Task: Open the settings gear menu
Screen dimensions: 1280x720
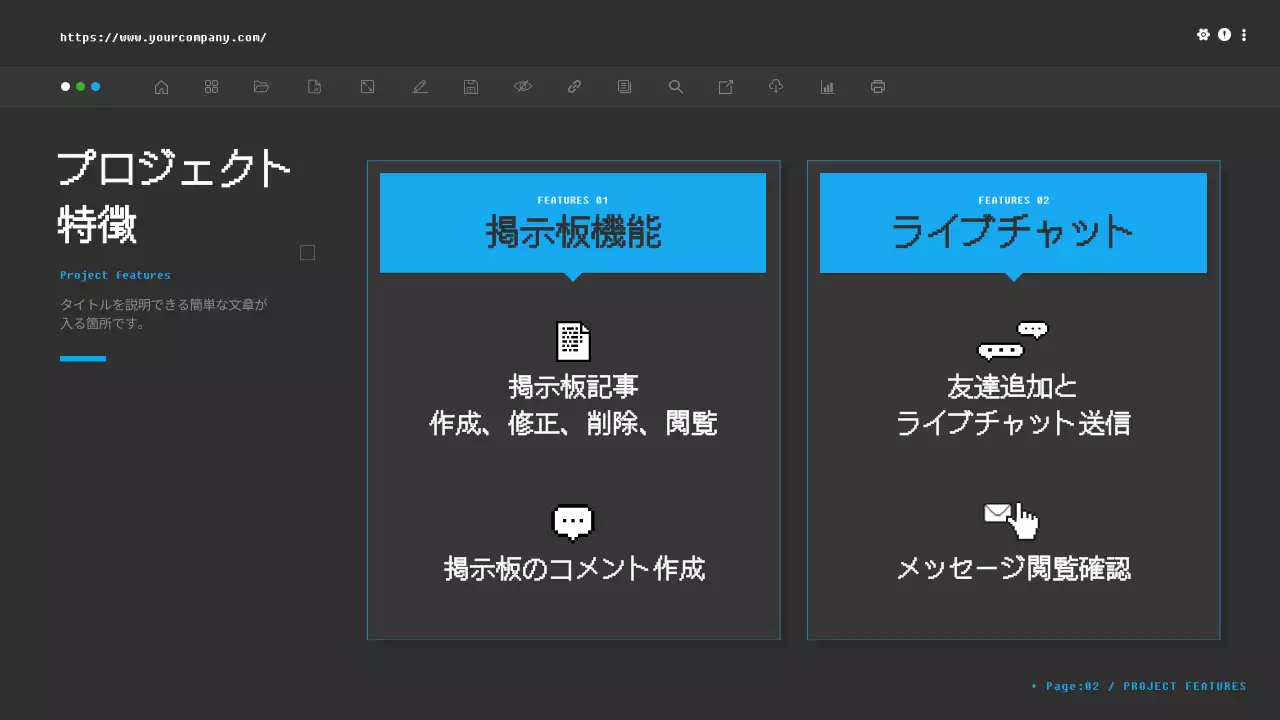Action: coord(1204,34)
